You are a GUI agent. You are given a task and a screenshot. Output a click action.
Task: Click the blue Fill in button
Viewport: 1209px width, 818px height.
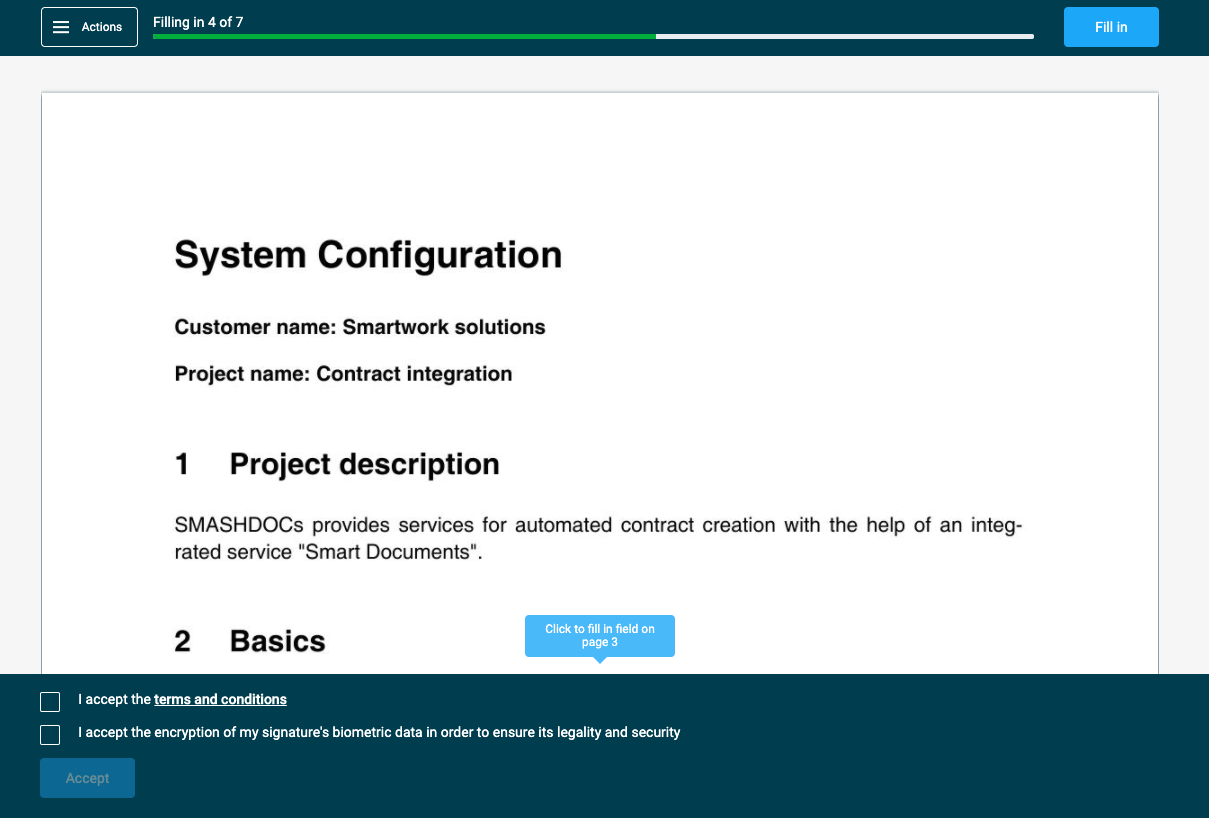[x=1111, y=27]
